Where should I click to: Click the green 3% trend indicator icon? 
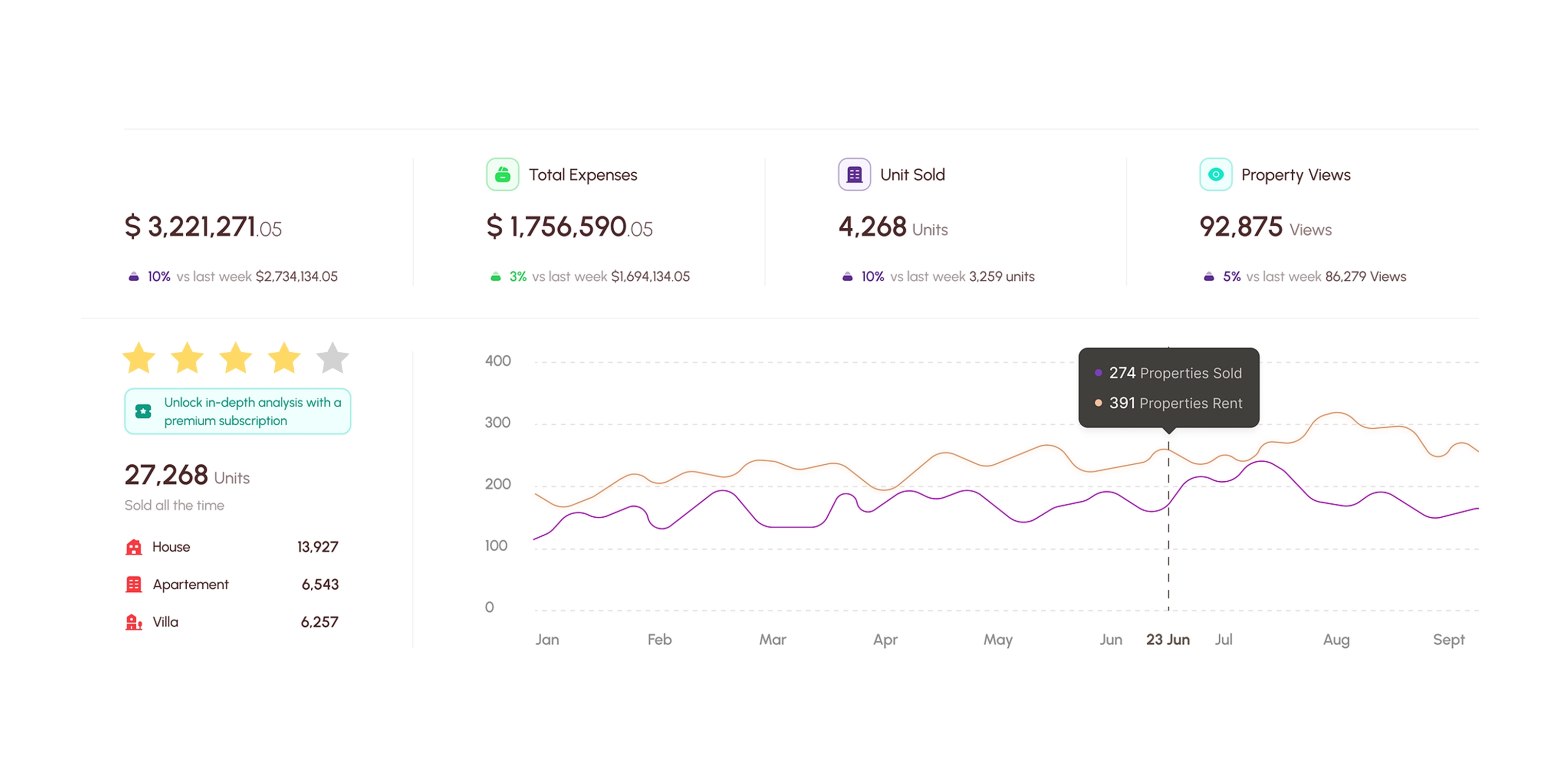point(495,277)
